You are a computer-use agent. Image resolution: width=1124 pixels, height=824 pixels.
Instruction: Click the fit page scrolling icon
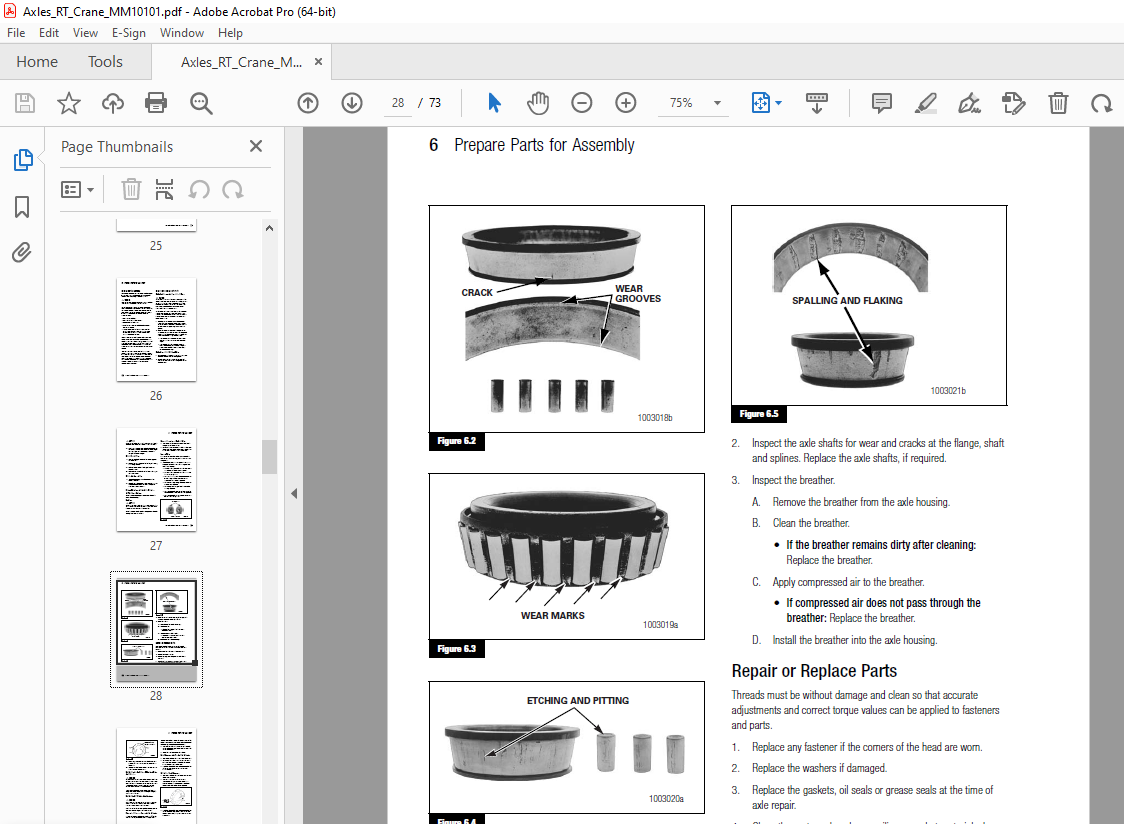coord(760,103)
